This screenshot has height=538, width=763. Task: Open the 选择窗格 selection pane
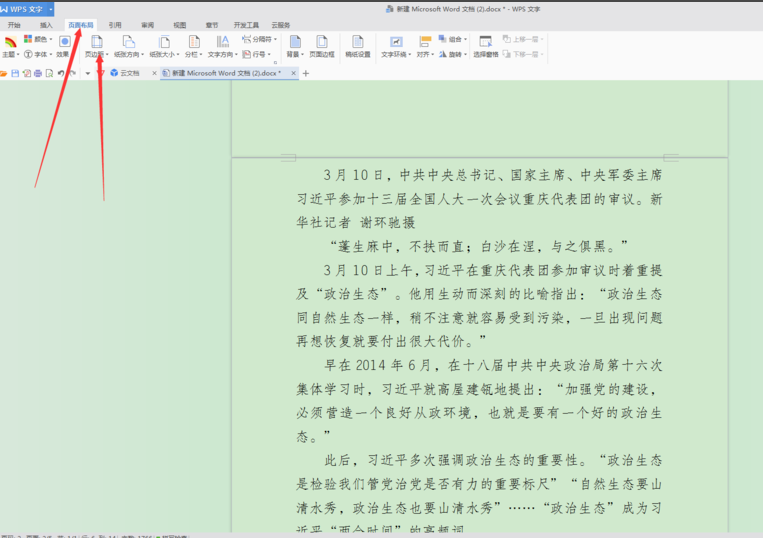pos(486,46)
